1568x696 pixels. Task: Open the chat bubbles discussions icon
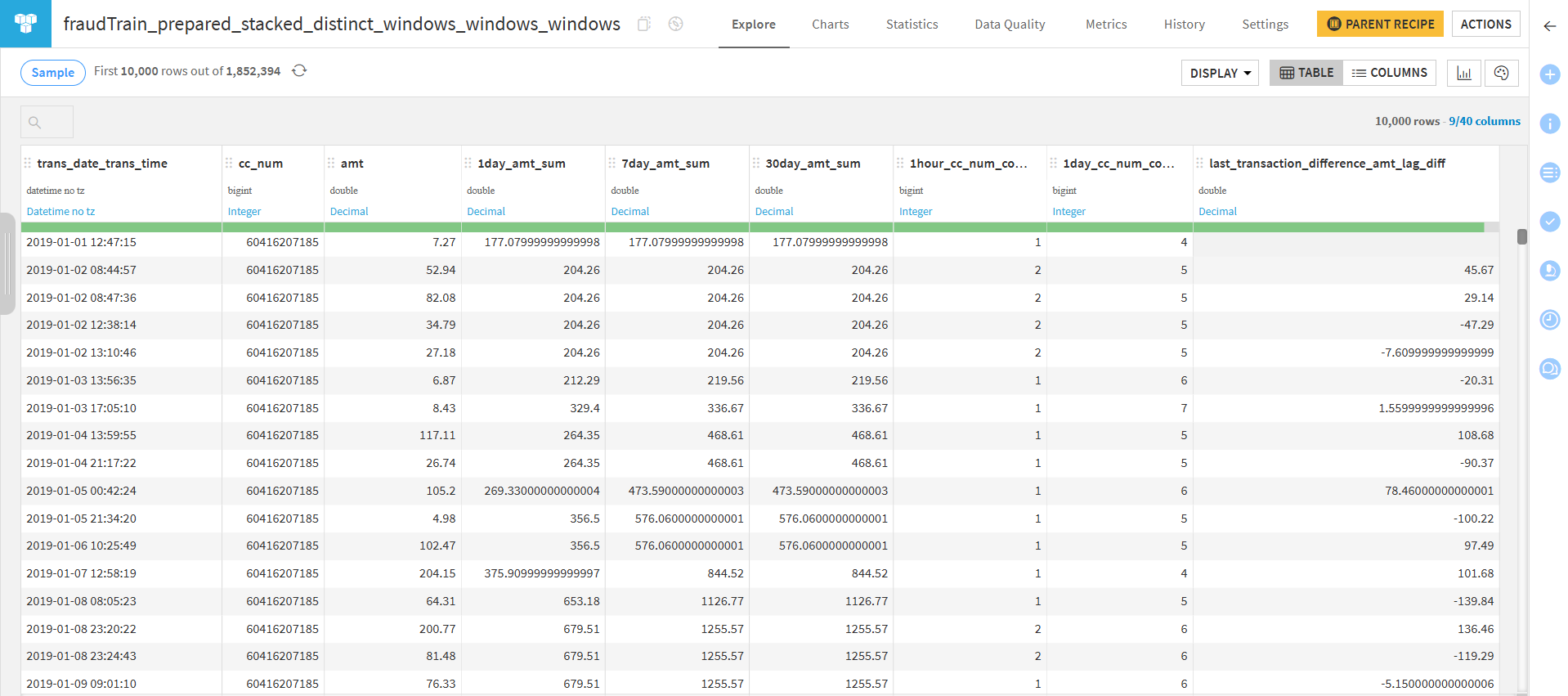point(1550,369)
